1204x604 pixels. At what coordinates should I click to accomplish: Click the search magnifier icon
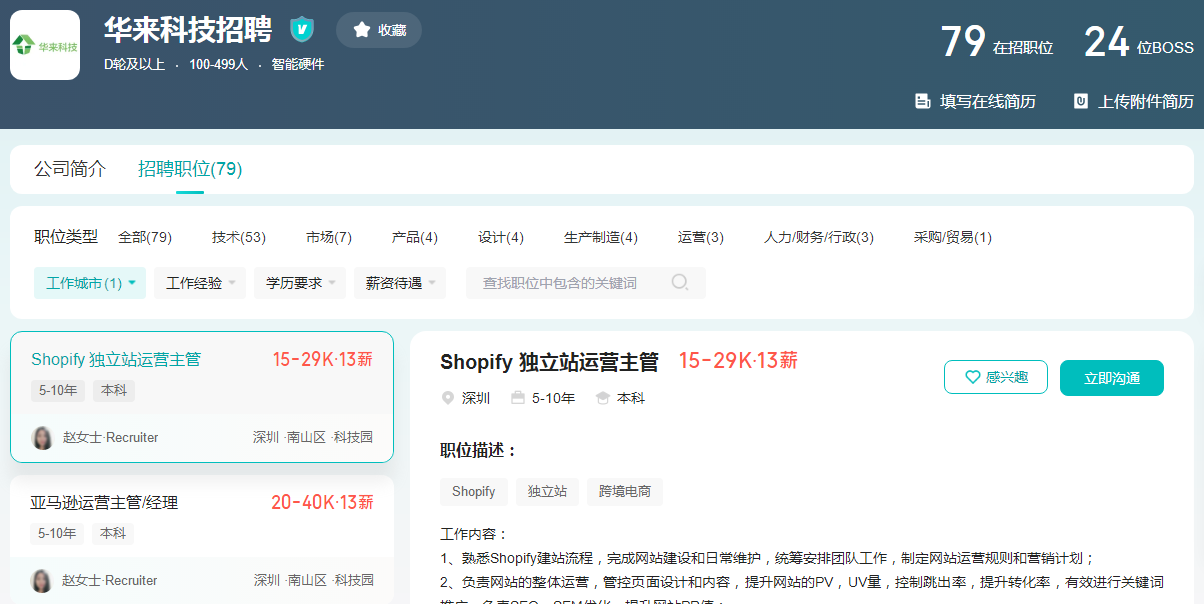[x=680, y=283]
